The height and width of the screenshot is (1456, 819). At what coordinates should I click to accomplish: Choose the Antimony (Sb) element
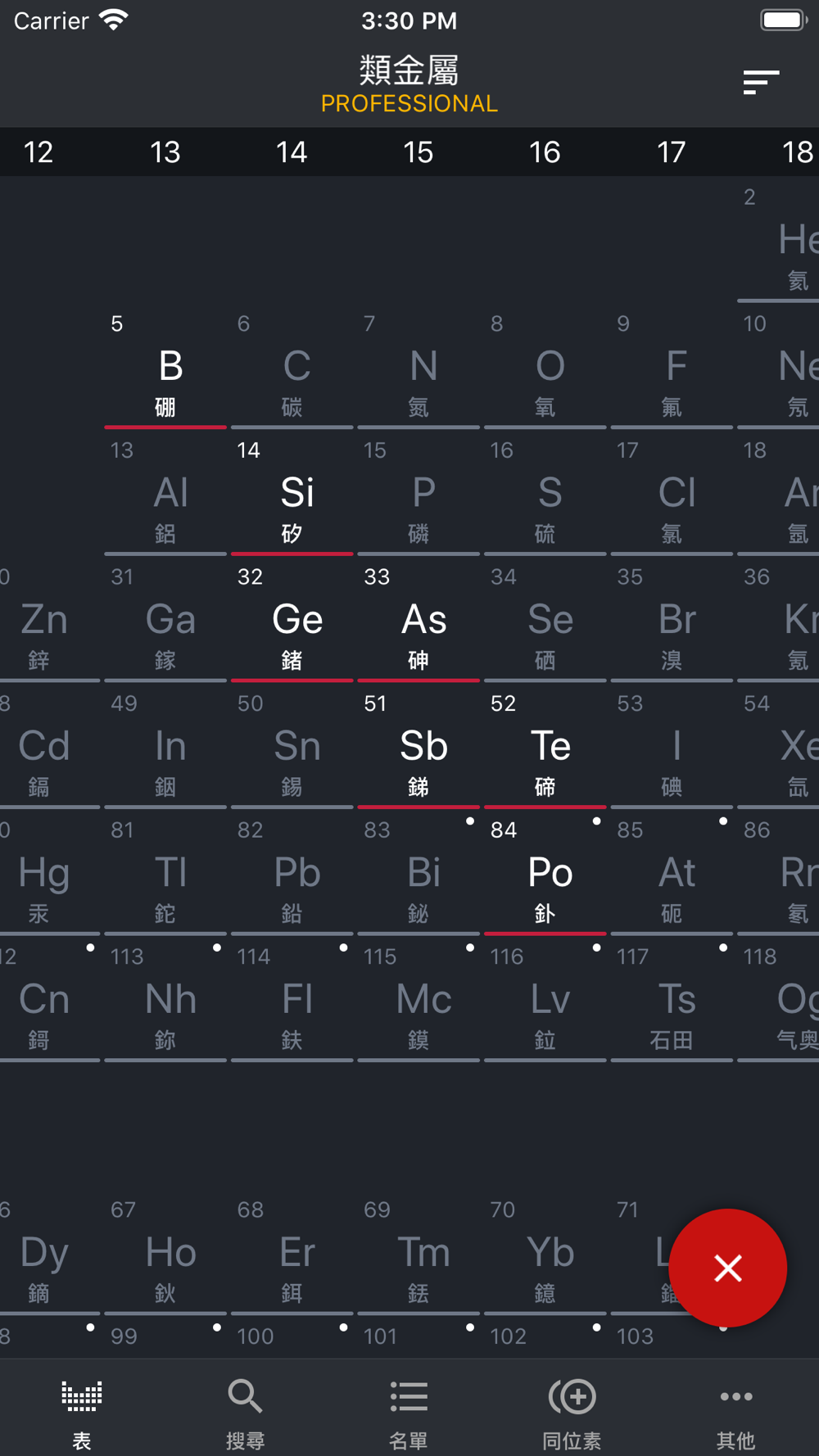point(419,748)
